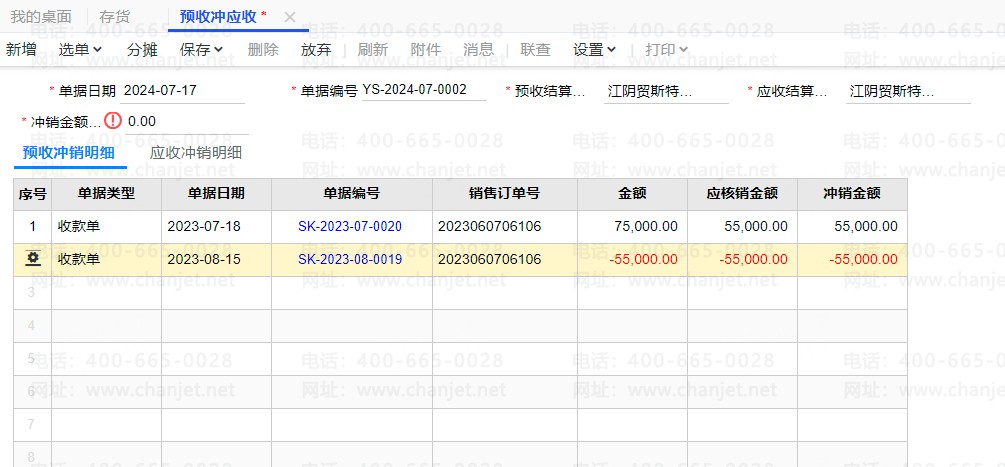
Task: Click the 应收结算 customer field
Action: point(908,91)
